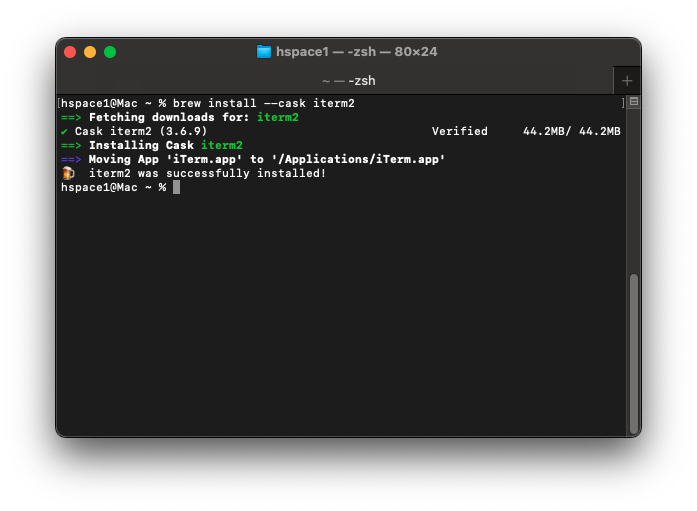
Task: Click the green checkmark beside Cask iterm2
Action: click(64, 132)
